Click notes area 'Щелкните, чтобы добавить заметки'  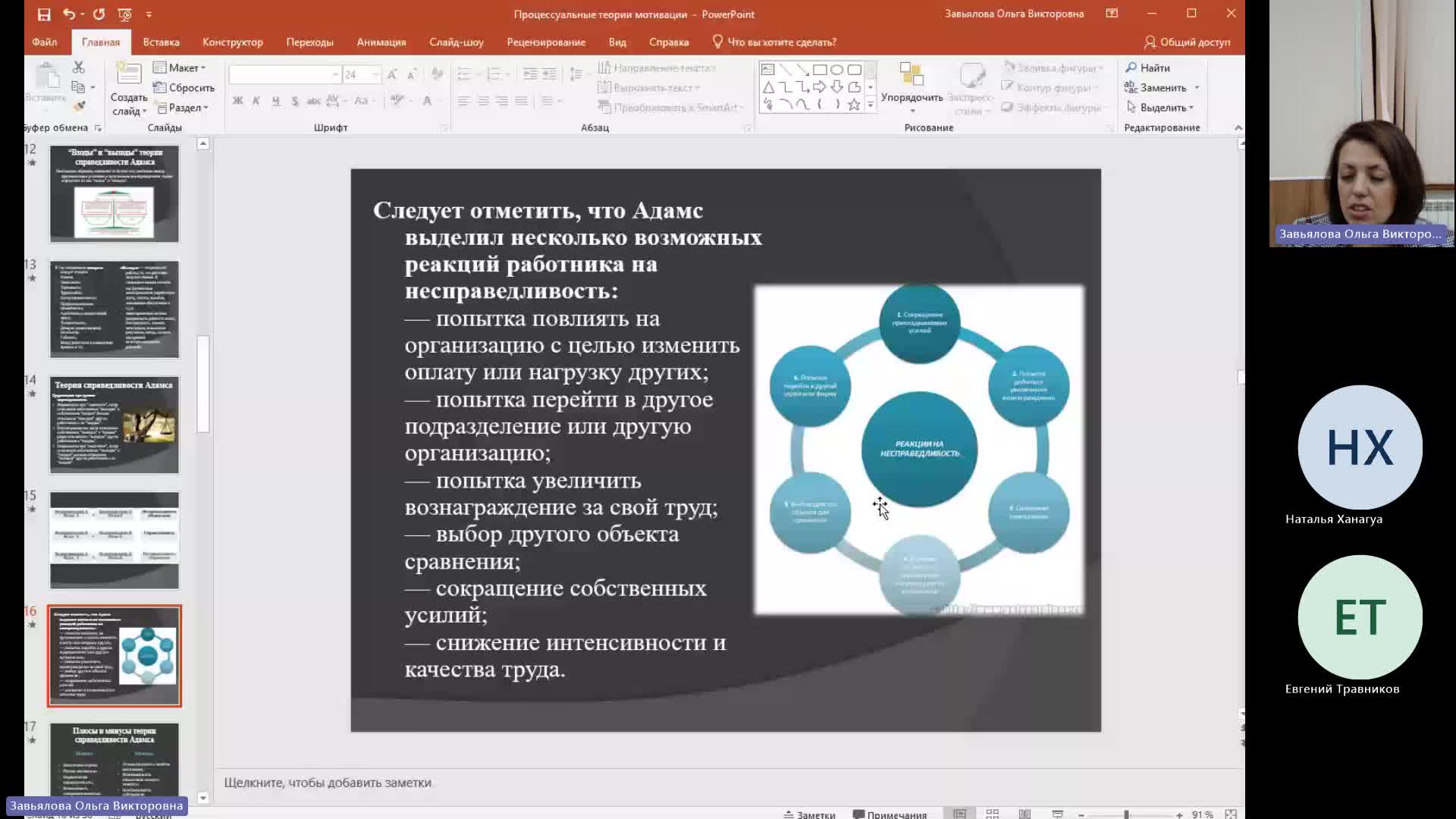pos(328,783)
